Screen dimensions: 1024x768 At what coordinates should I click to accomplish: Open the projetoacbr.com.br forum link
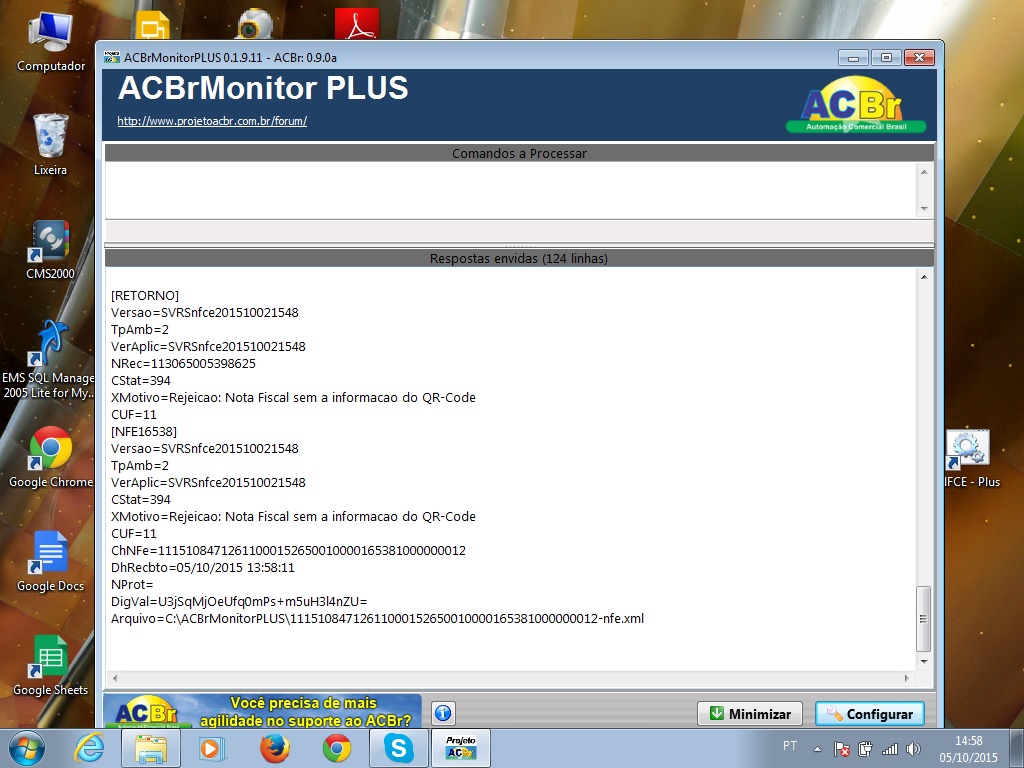point(212,121)
